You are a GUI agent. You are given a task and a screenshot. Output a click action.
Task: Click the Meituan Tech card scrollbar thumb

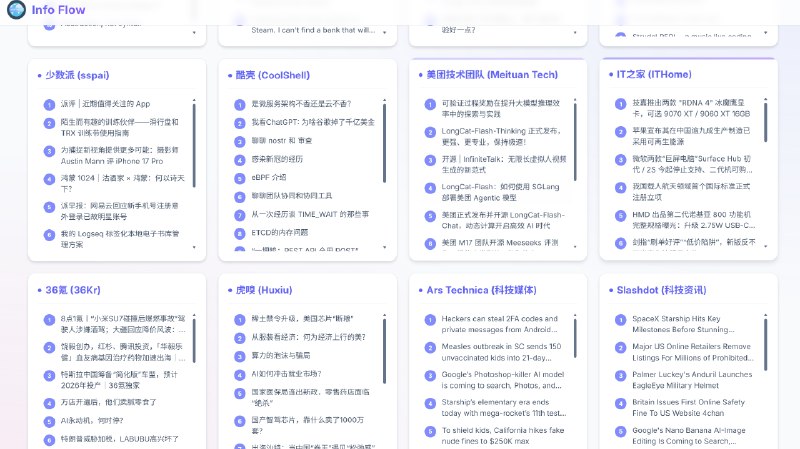[575, 142]
